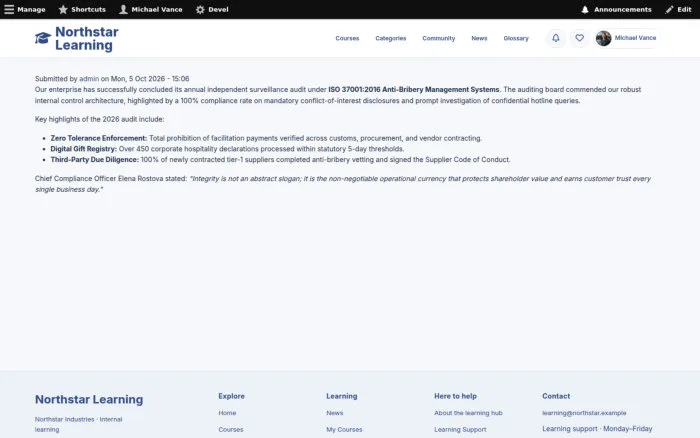This screenshot has width=700, height=438.
Task: Click Submitted date Mon, 5 Oct 2026 text
Action: tap(150, 79)
